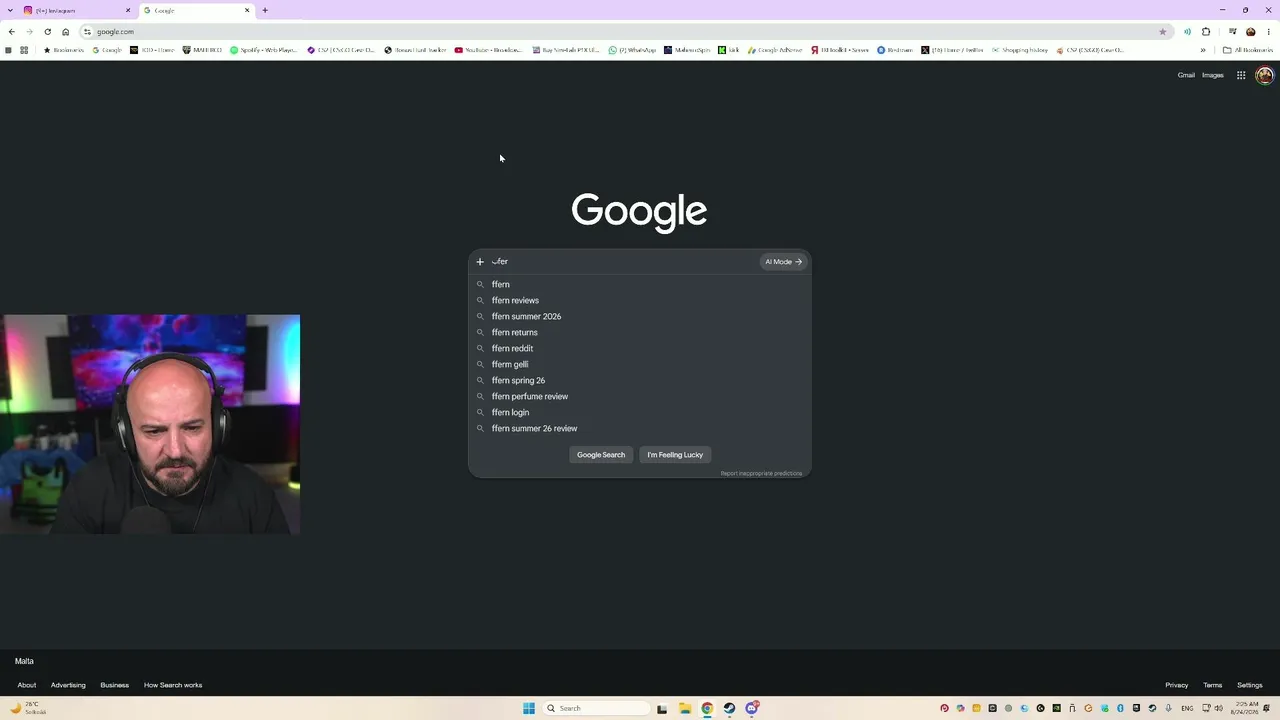Open the weather widget on the taskbar

29,708
